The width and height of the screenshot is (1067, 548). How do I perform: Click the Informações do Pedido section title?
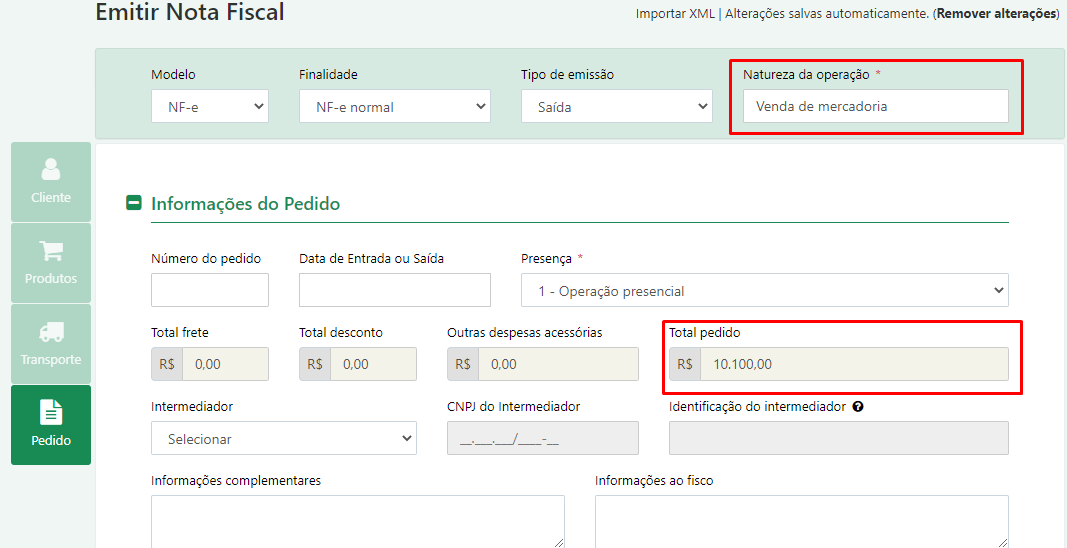click(245, 204)
